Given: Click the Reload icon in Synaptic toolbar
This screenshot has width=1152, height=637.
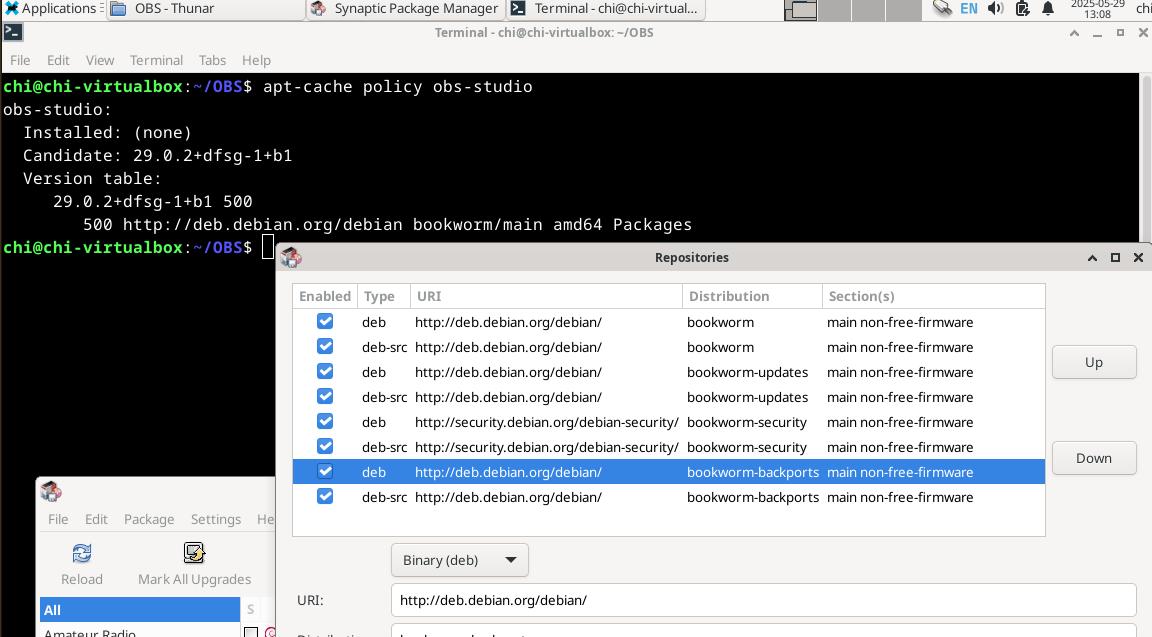Looking at the screenshot, I should pos(82,553).
